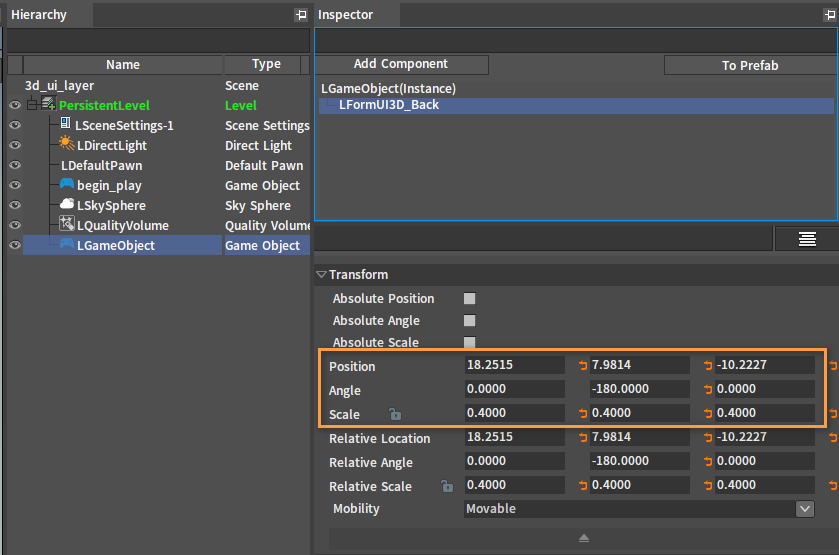Click the LQualityVolume icon
Image resolution: width=839 pixels, height=555 pixels.
(x=66, y=223)
